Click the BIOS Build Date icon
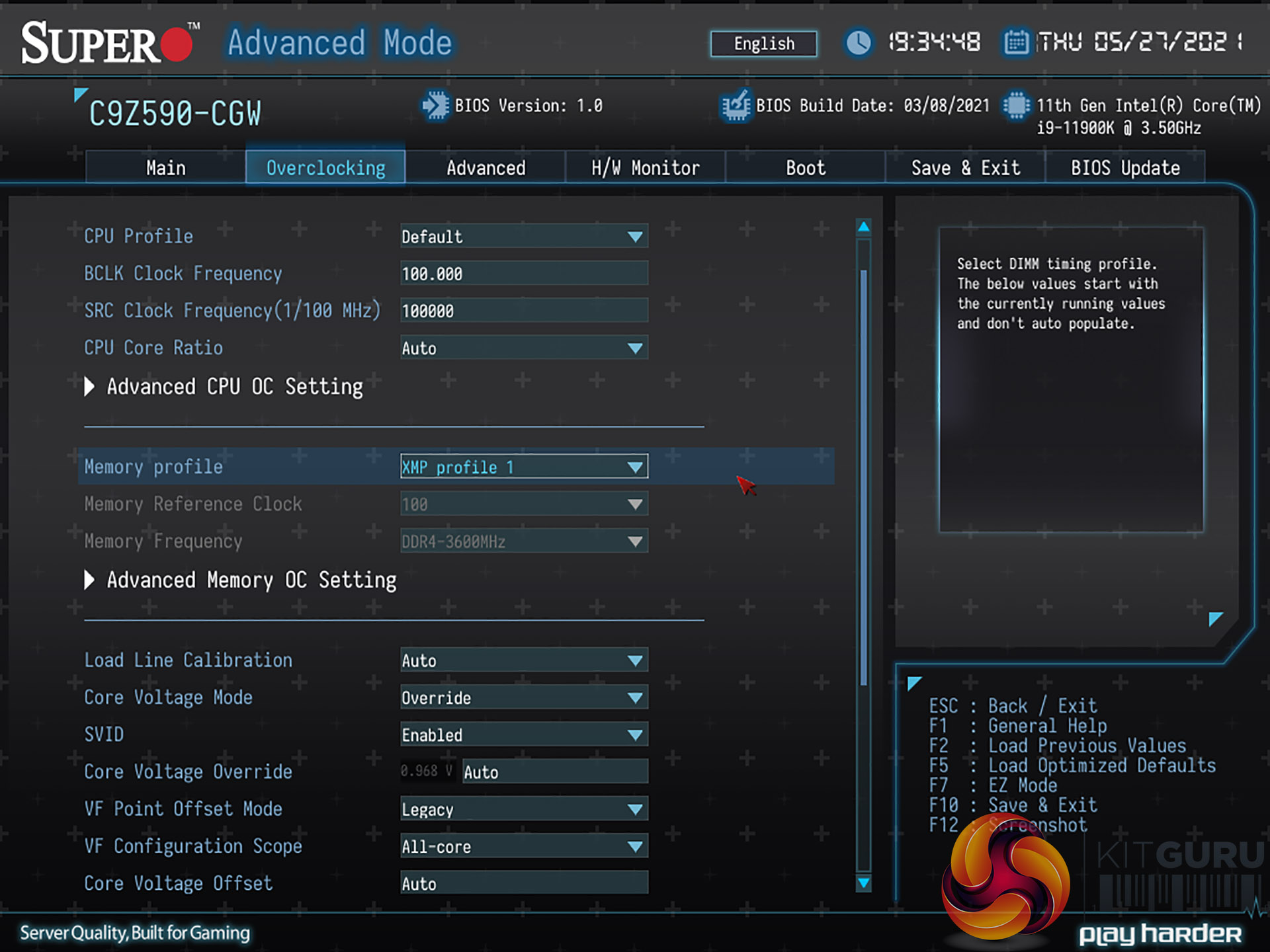The image size is (1270, 952). [736, 106]
